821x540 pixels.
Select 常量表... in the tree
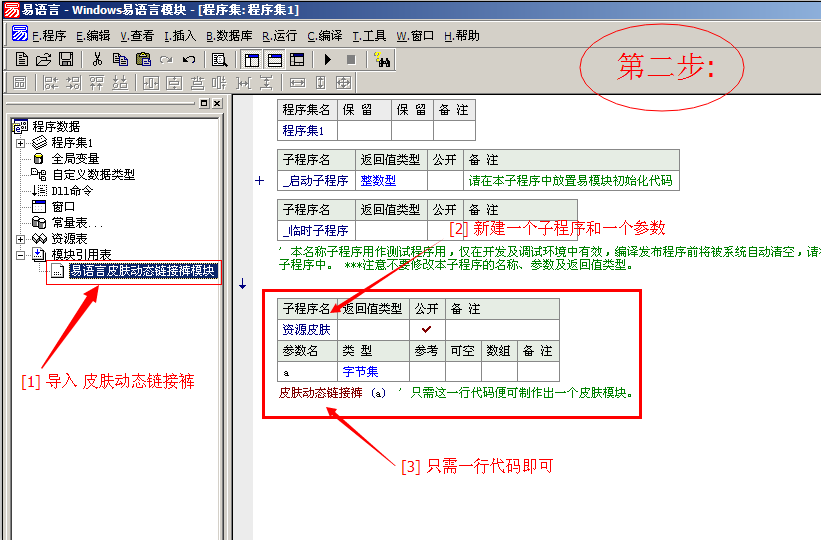[x=77, y=223]
